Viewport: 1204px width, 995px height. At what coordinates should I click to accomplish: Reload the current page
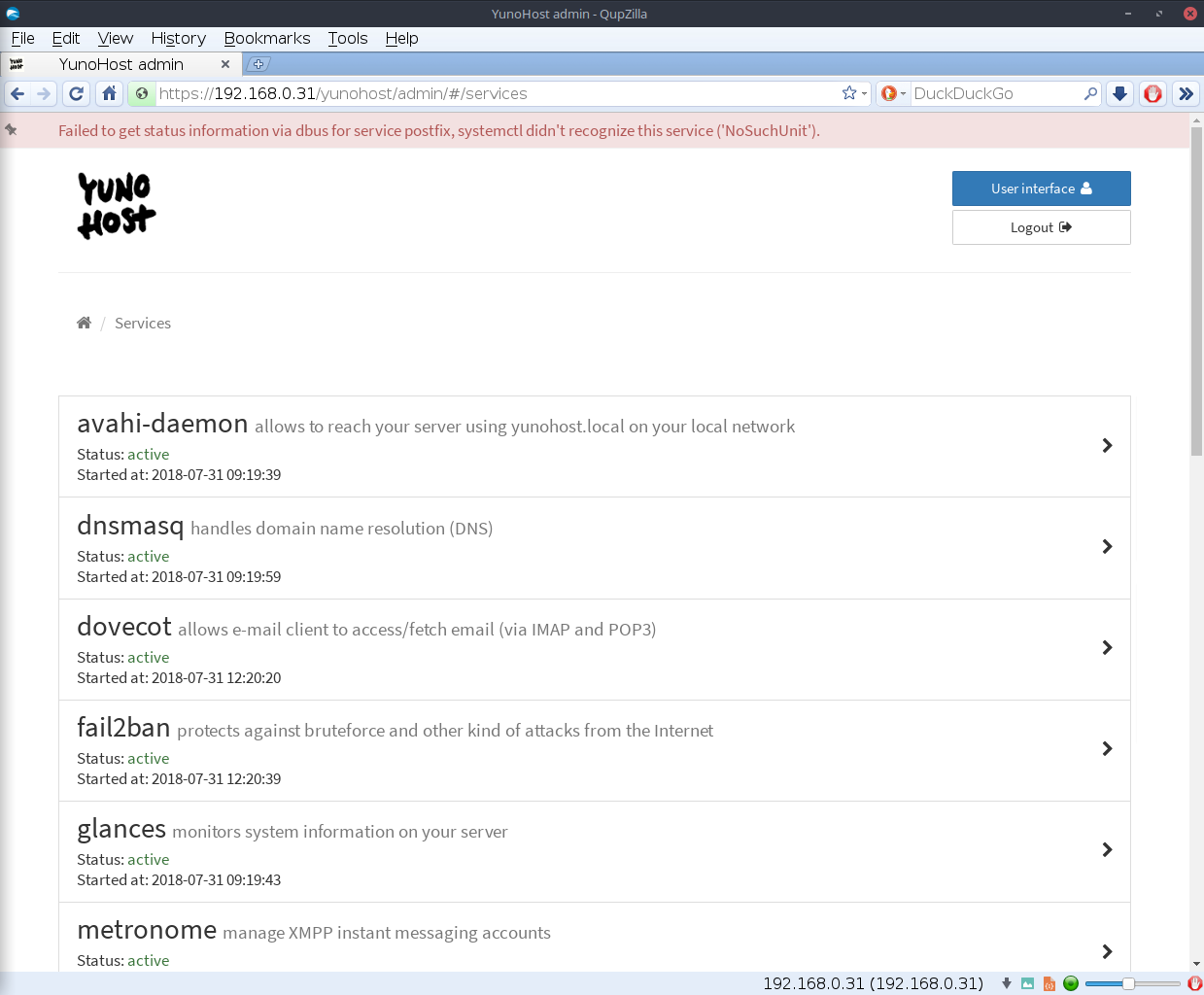[77, 94]
